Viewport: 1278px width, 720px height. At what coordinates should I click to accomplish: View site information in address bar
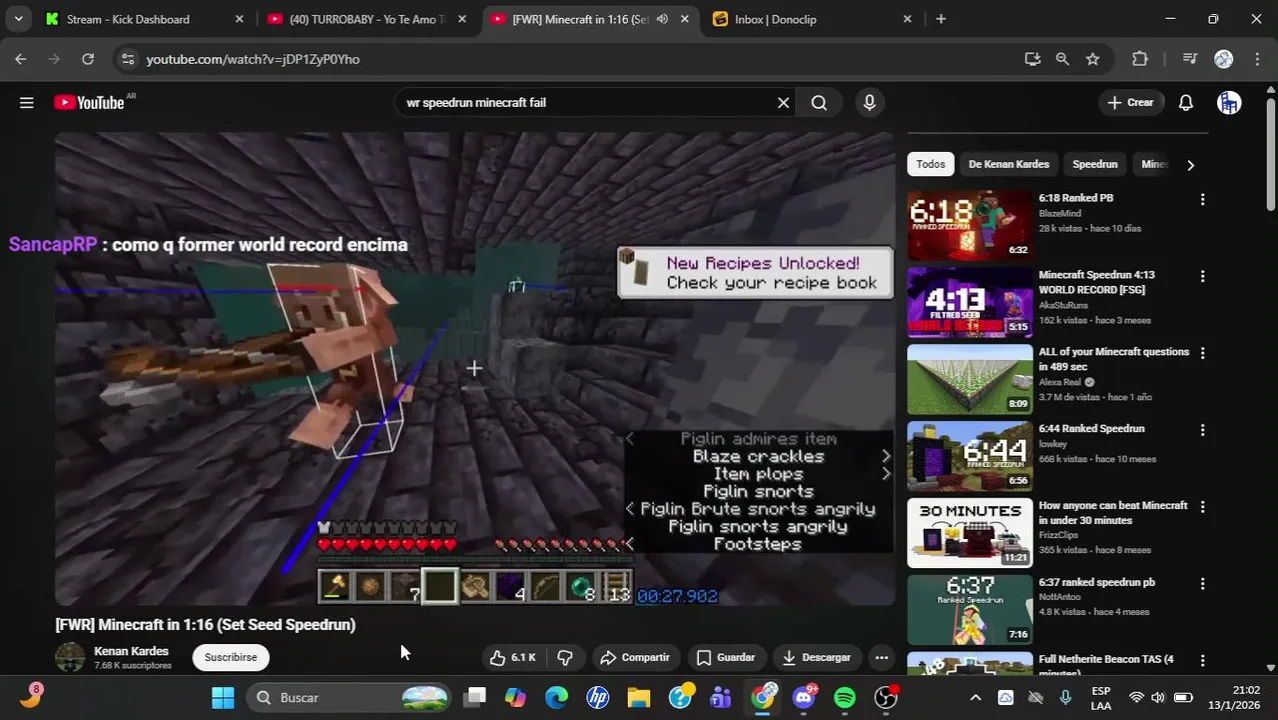pyautogui.click(x=127, y=59)
